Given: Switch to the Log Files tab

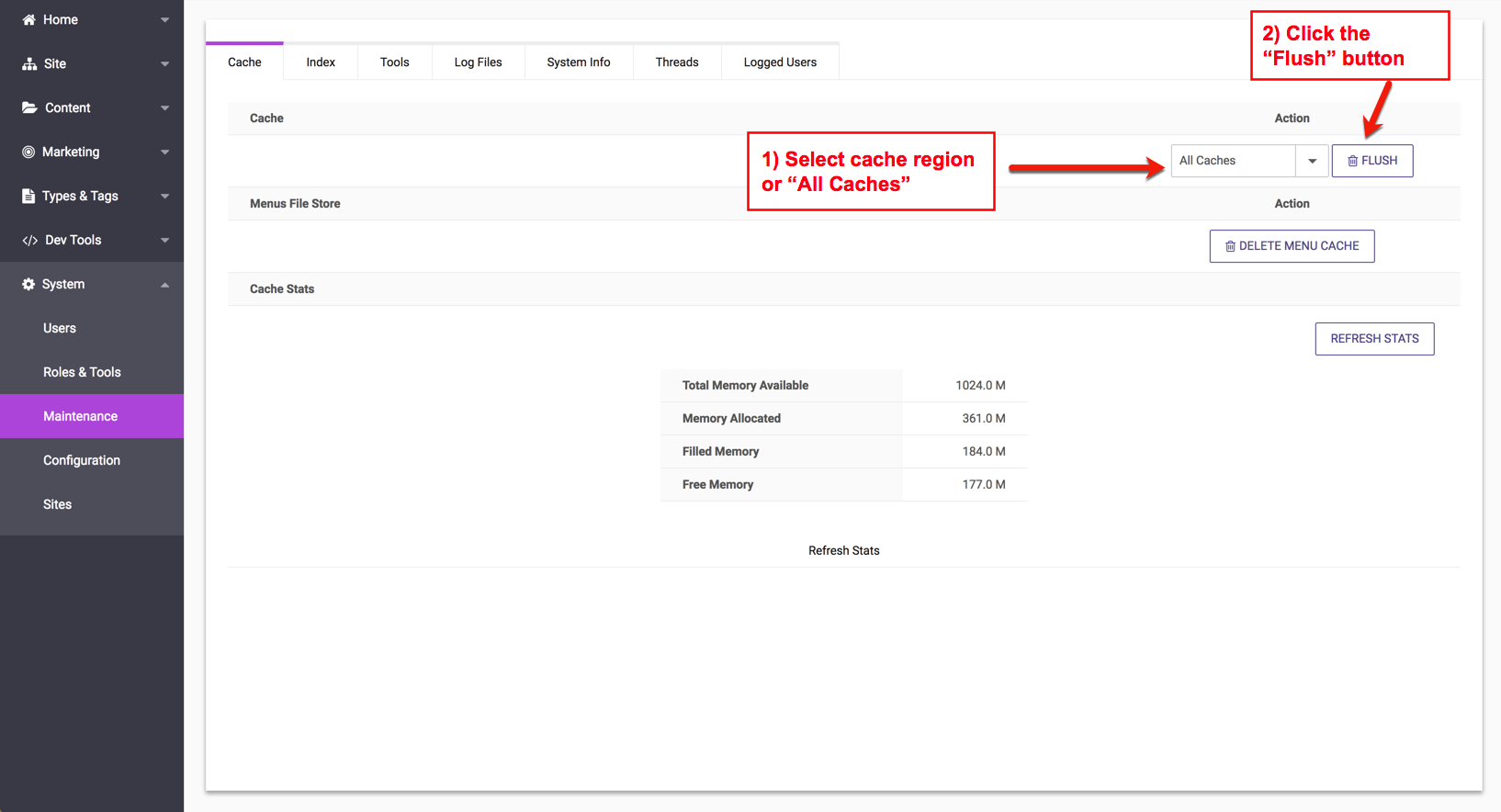Looking at the screenshot, I should point(478,62).
